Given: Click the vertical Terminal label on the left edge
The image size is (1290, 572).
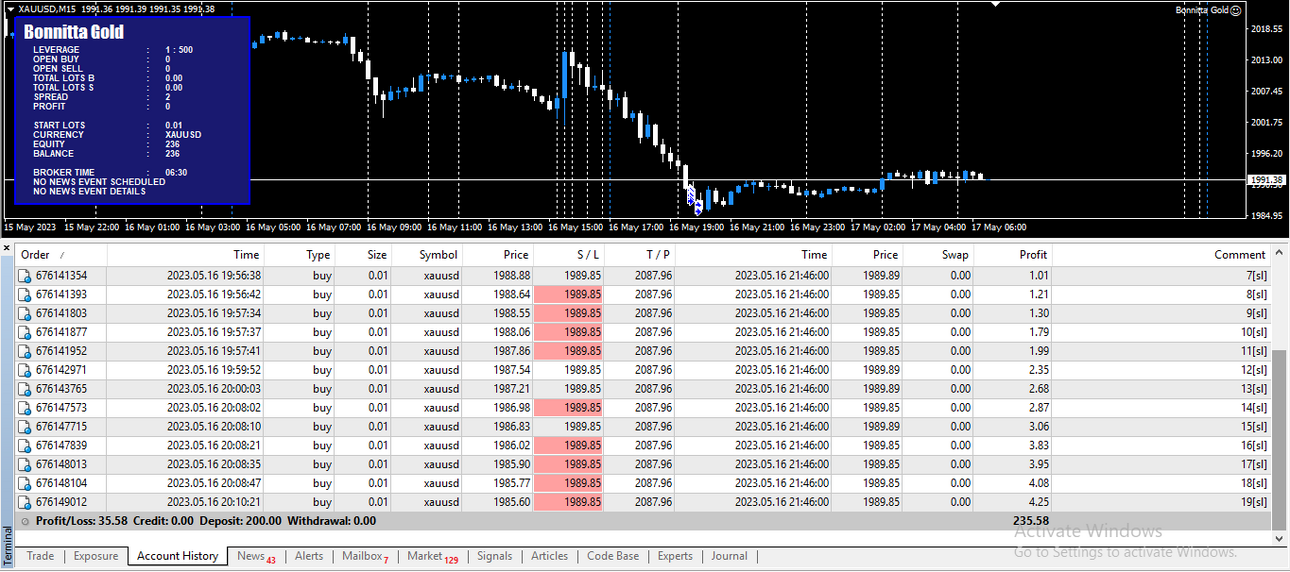Looking at the screenshot, I should 7,545.
